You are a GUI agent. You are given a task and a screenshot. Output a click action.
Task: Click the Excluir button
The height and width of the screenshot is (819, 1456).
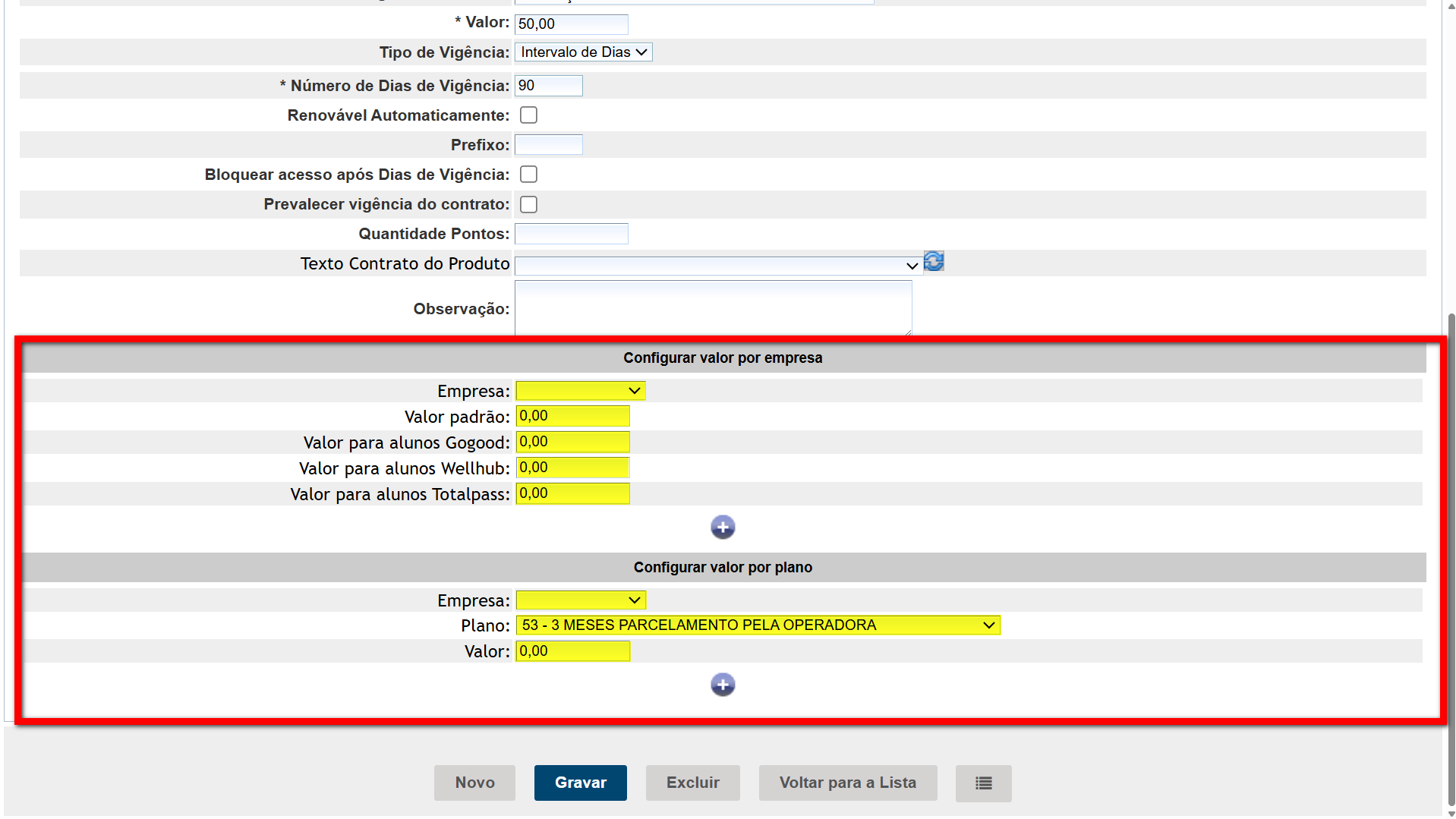(x=692, y=783)
